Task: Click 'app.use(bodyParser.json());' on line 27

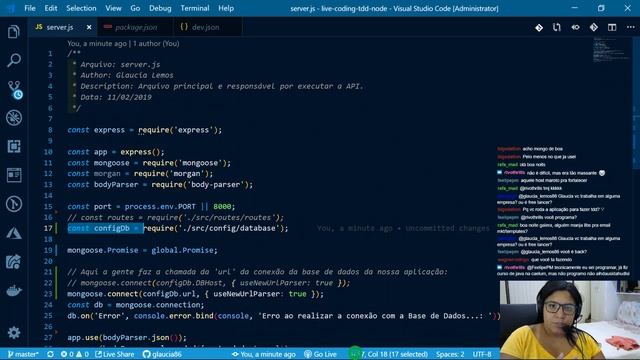Action: pos(127,338)
